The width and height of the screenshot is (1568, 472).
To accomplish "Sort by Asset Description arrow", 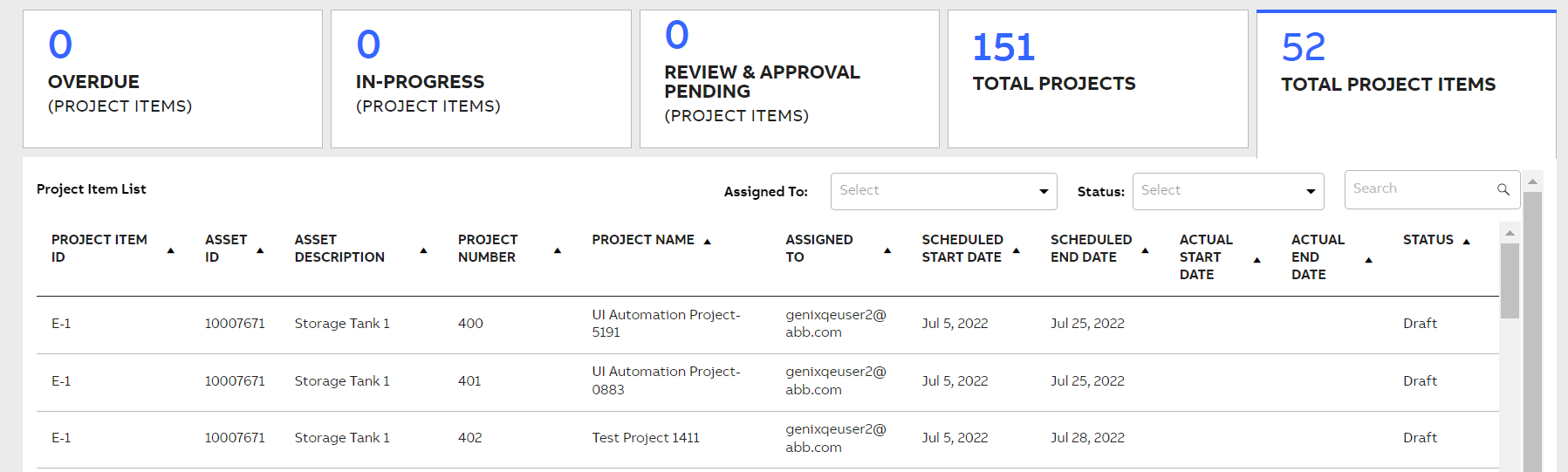I will [423, 250].
